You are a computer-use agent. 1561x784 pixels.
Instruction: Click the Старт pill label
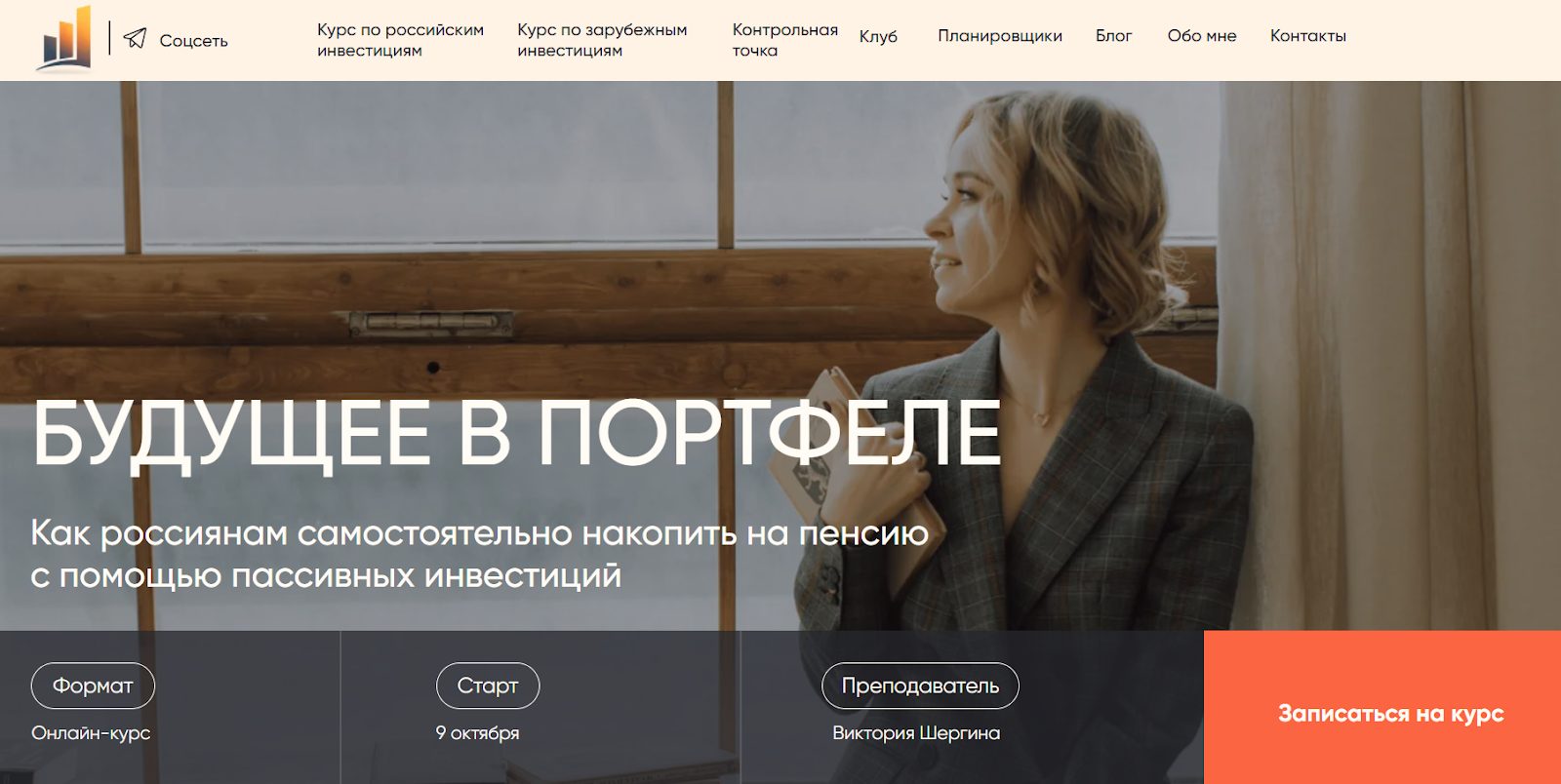(488, 686)
